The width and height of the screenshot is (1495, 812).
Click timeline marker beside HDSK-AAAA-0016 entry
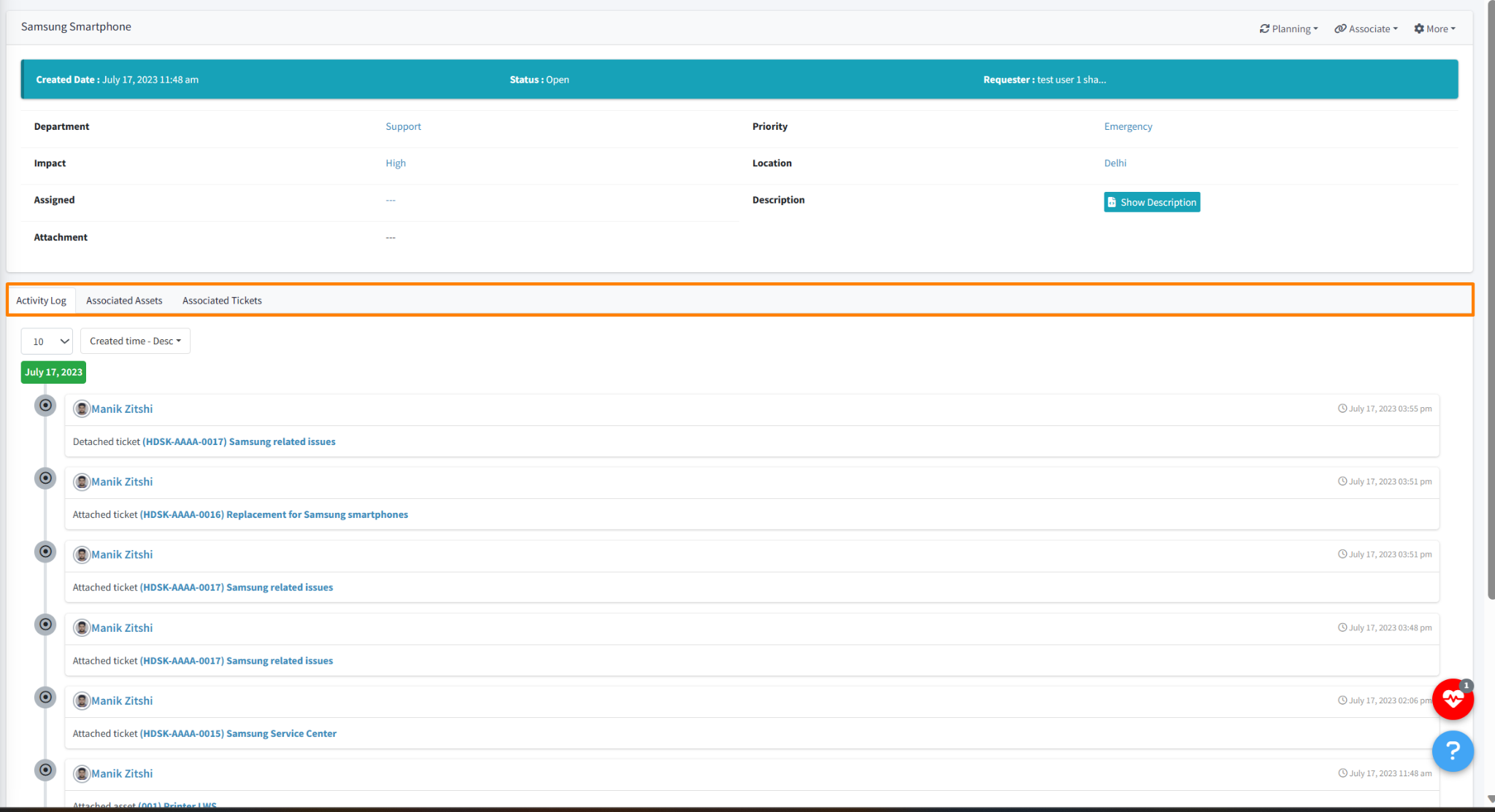[x=45, y=479]
